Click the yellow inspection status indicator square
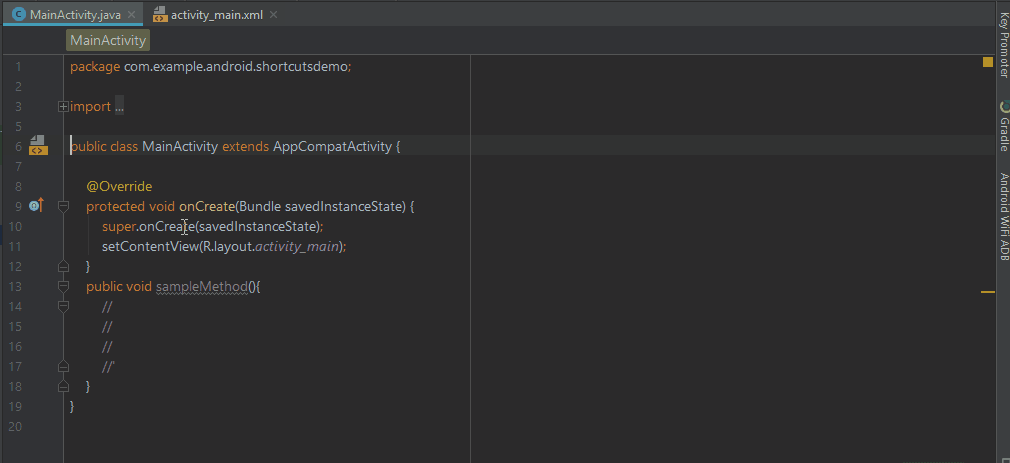 (x=988, y=62)
